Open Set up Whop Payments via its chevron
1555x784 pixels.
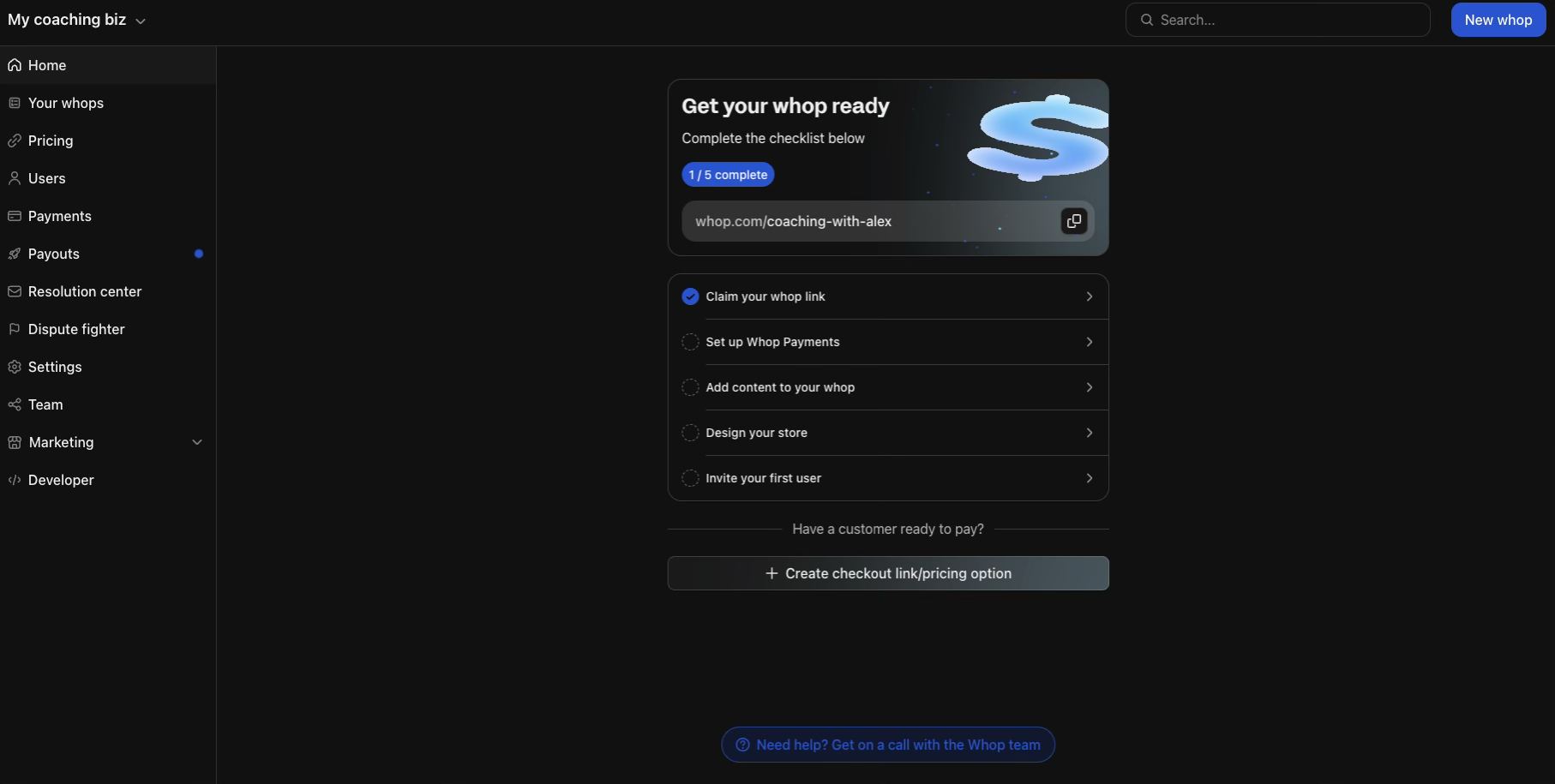coord(1090,342)
